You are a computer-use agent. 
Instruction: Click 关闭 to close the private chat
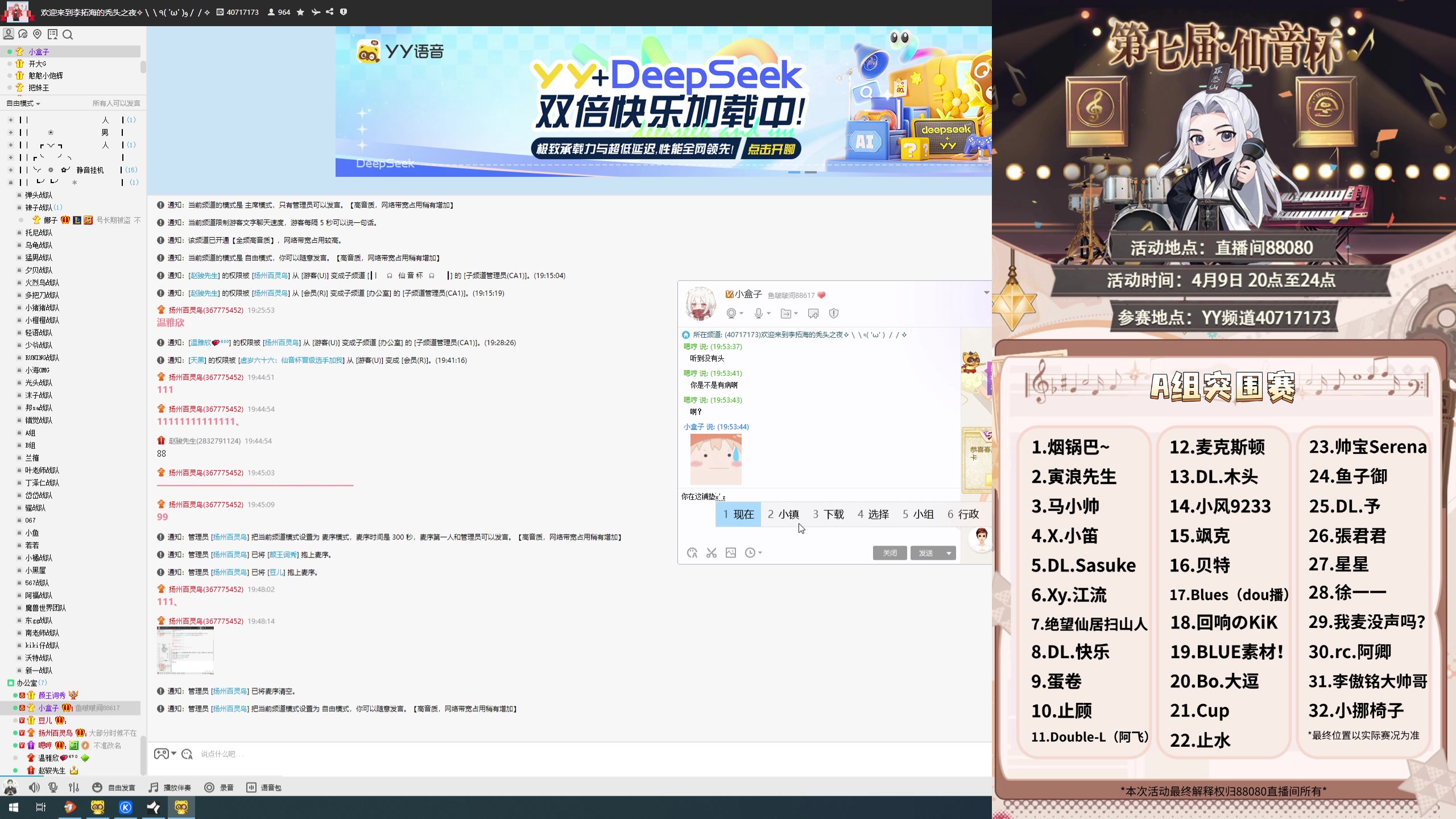tap(890, 553)
